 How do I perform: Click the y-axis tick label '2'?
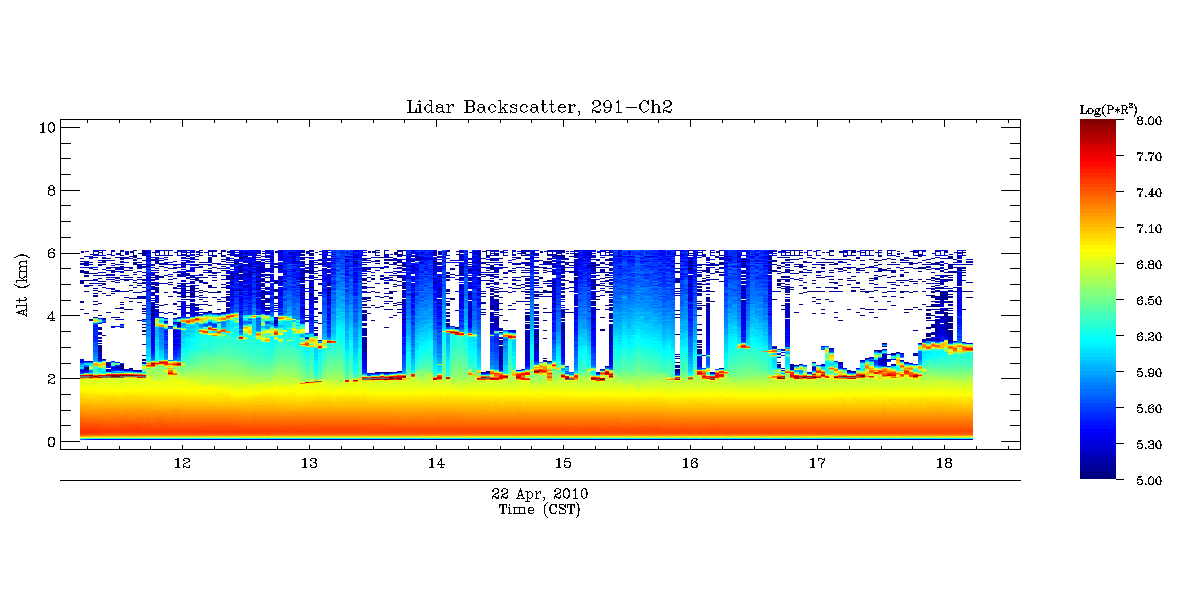point(49,379)
